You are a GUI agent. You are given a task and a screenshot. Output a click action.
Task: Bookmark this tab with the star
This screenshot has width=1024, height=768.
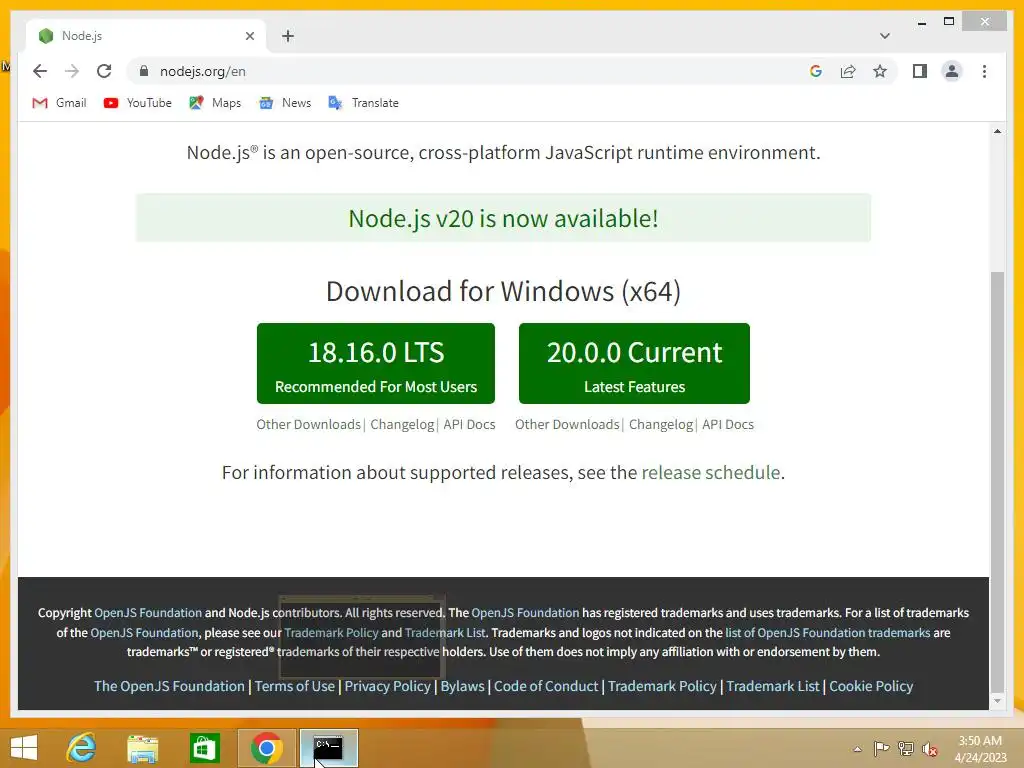pos(880,71)
